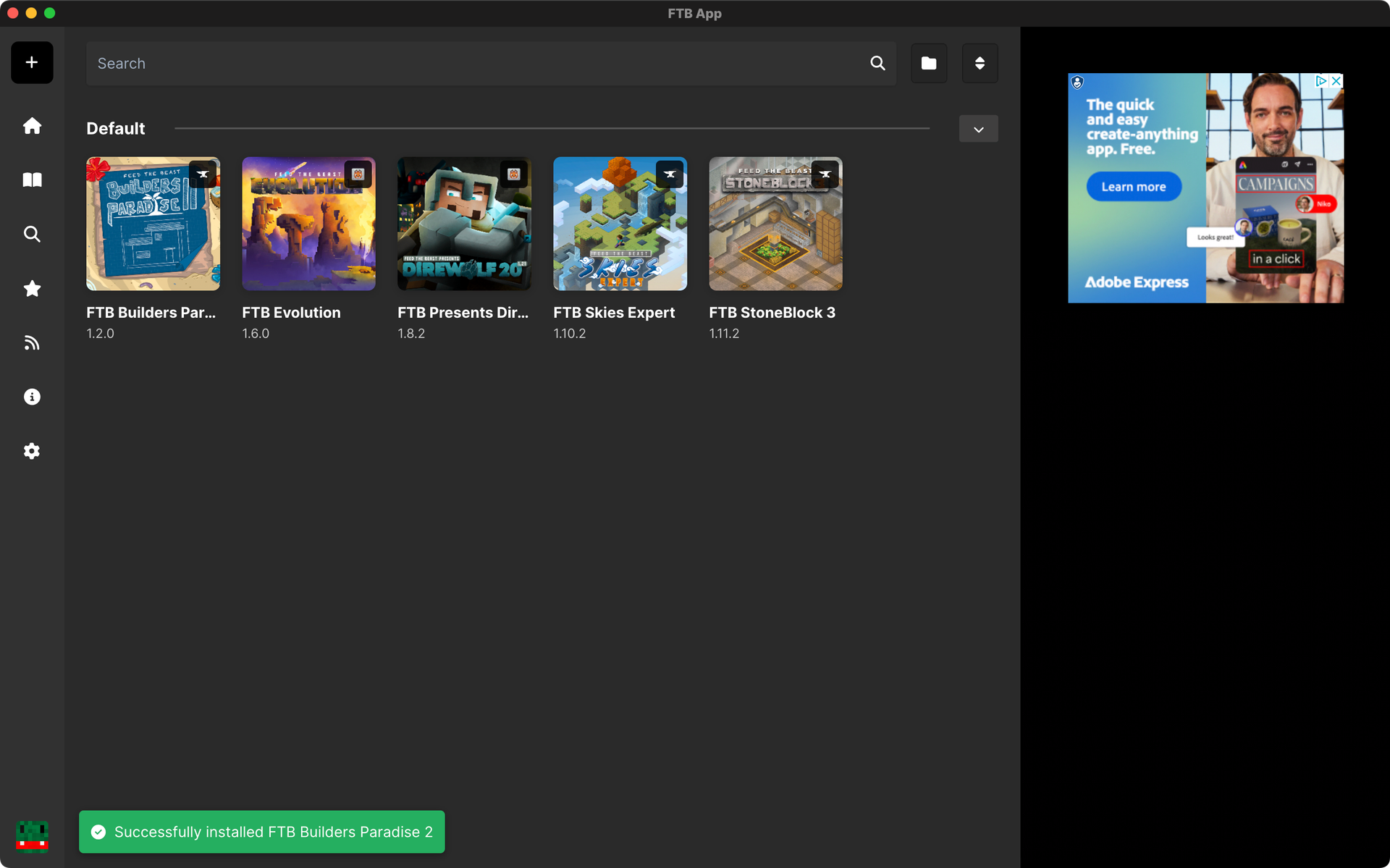Select the Search sidebar icon

click(x=32, y=234)
